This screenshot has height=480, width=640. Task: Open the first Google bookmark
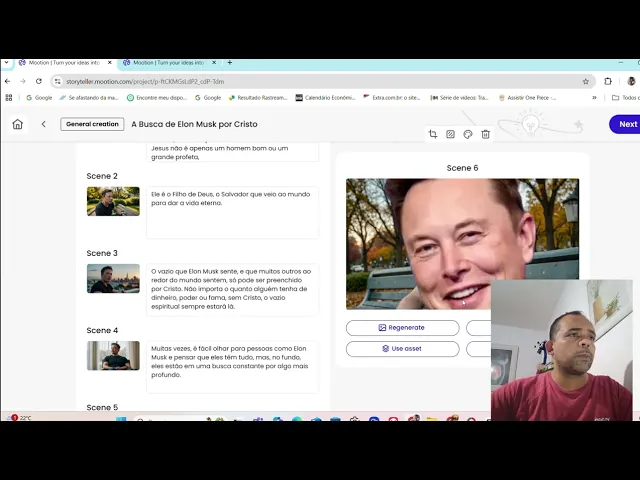click(39, 98)
